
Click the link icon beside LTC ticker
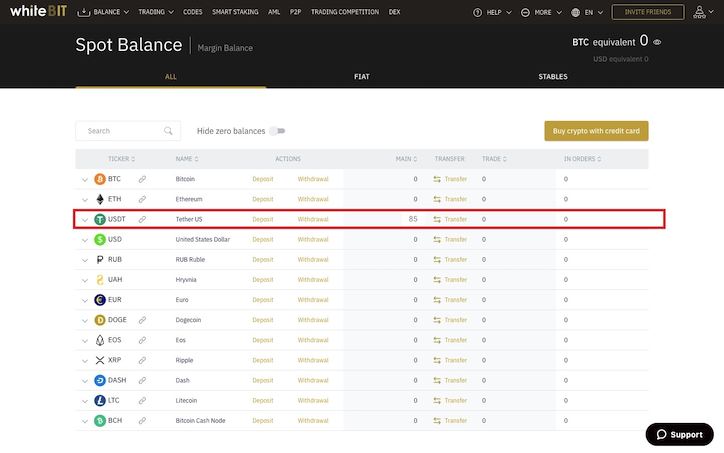point(142,400)
